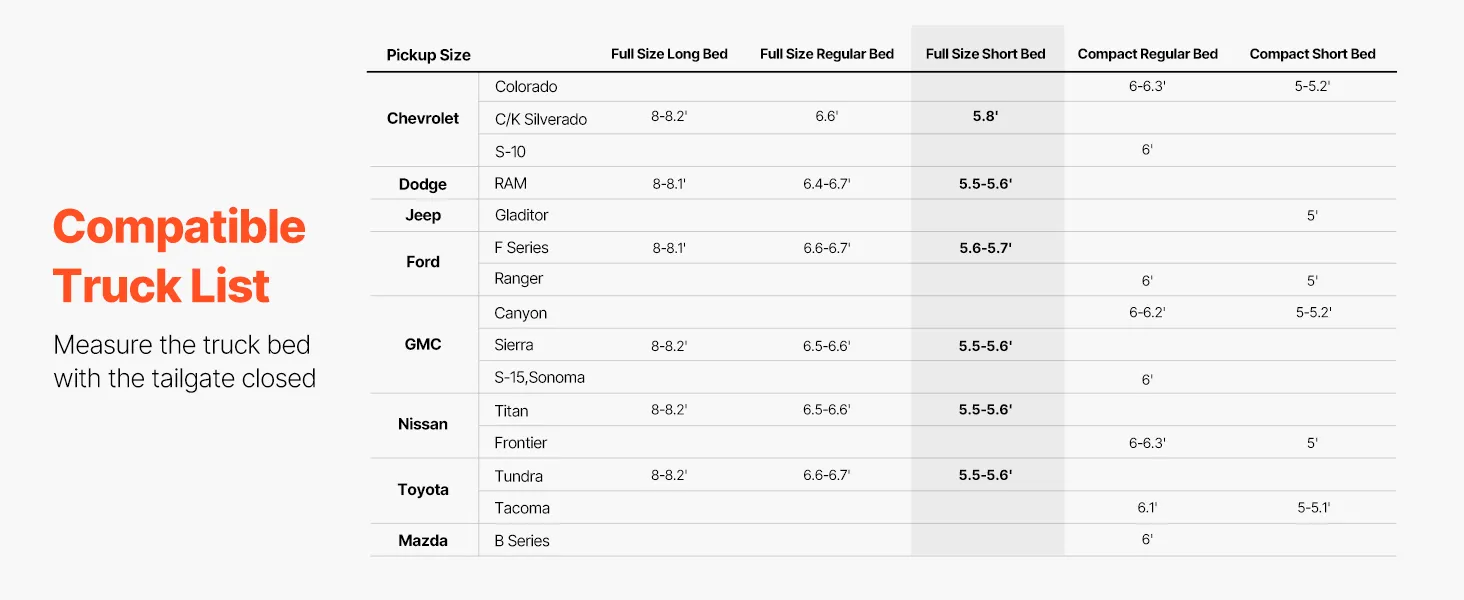1464x600 pixels.
Task: Select the "Full Size Regular Bed" header
Action: [x=826, y=54]
